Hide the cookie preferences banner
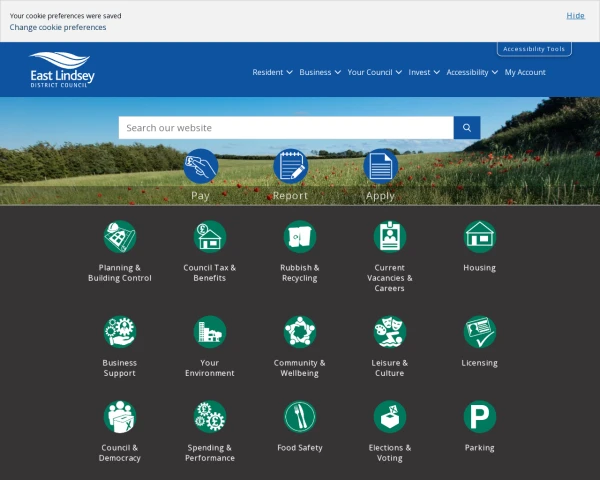600x480 pixels. coord(575,16)
